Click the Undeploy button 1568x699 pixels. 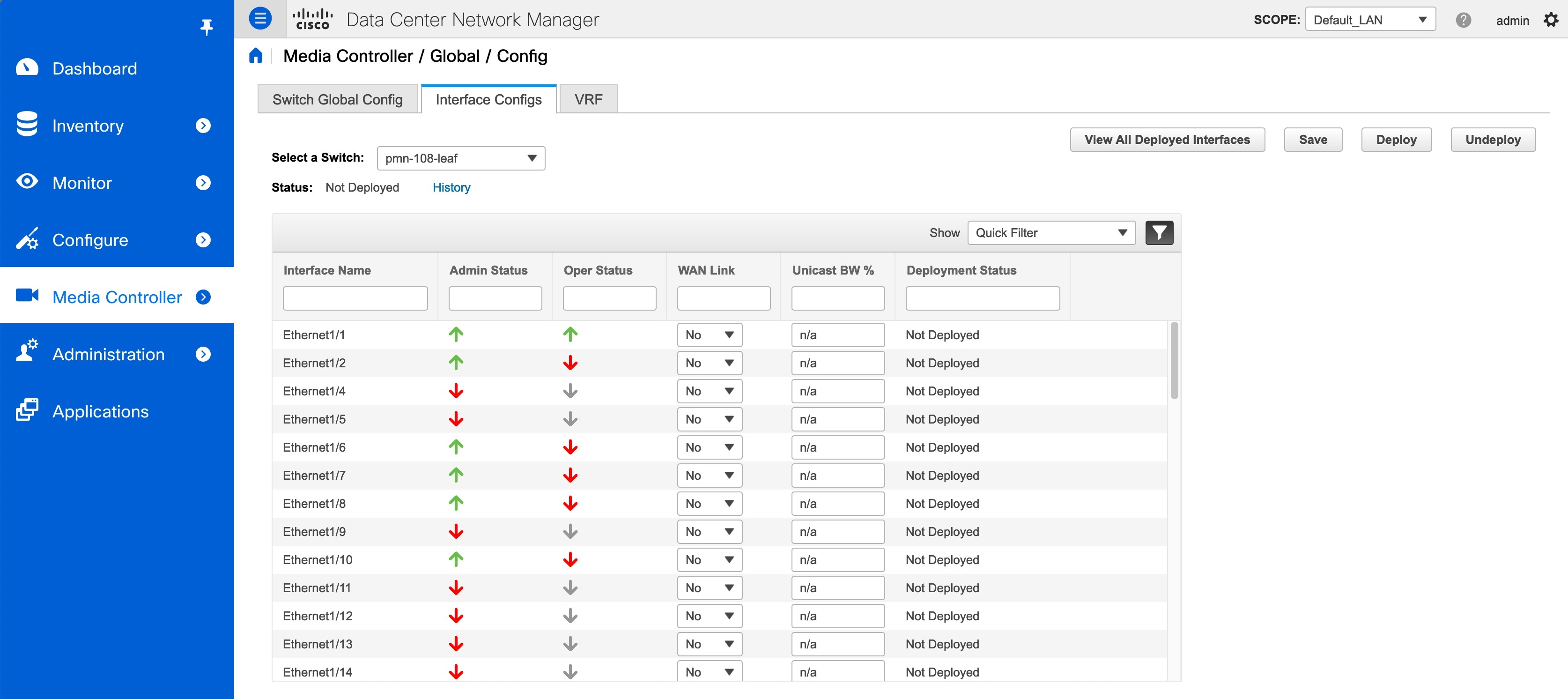(x=1493, y=140)
